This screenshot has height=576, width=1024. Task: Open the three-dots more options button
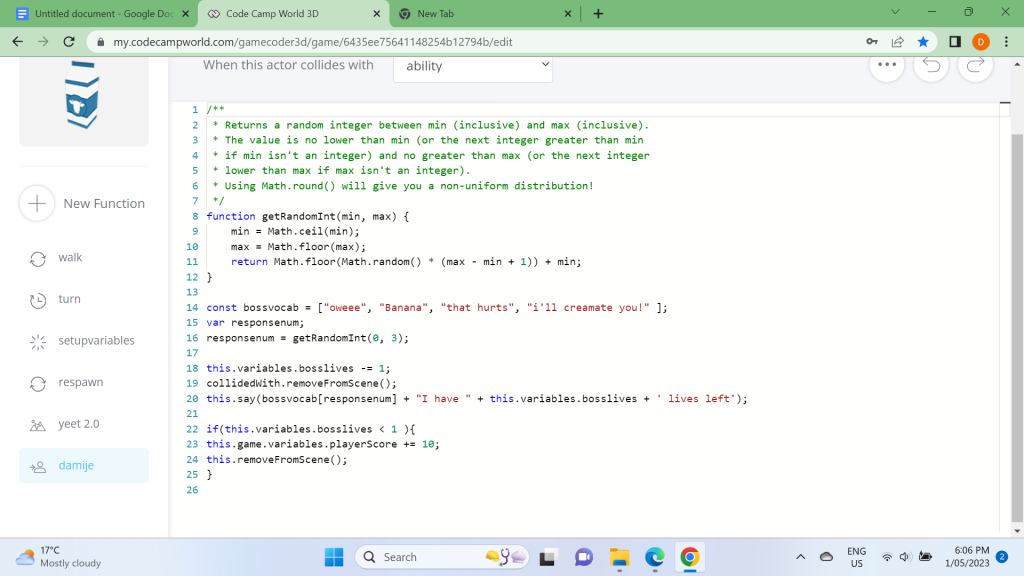[887, 66]
